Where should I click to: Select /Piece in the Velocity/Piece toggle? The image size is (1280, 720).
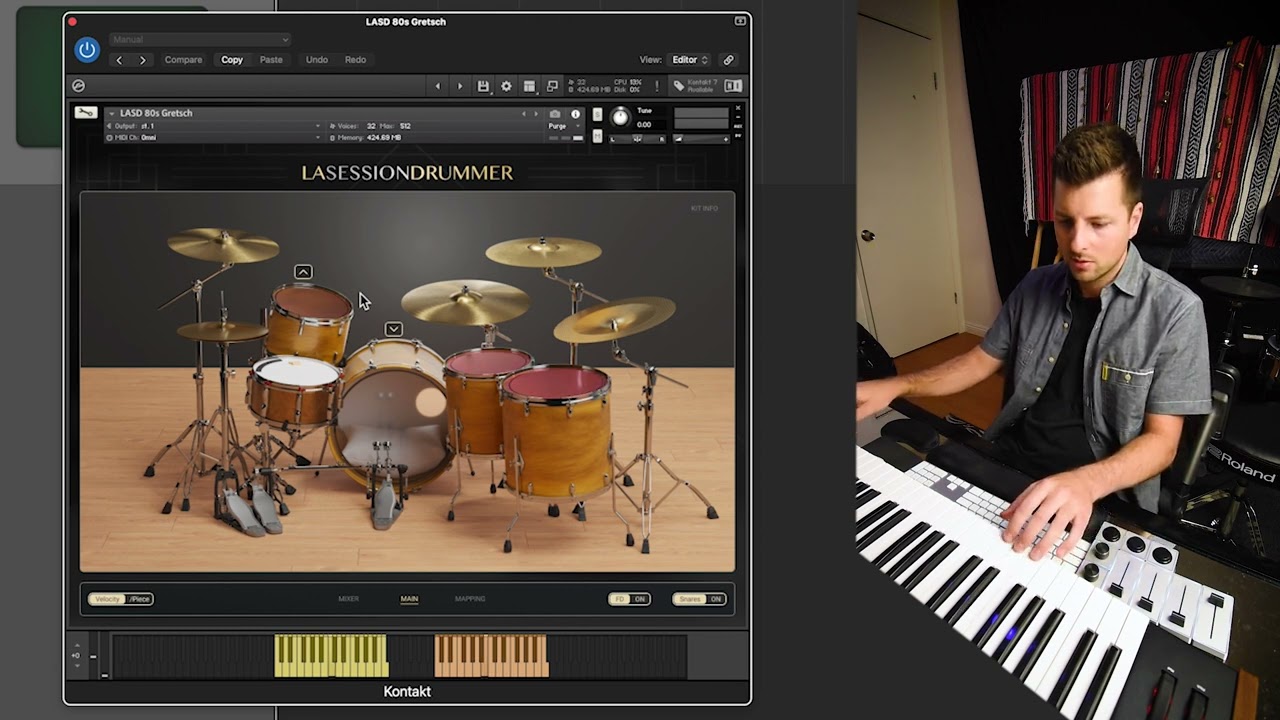139,599
